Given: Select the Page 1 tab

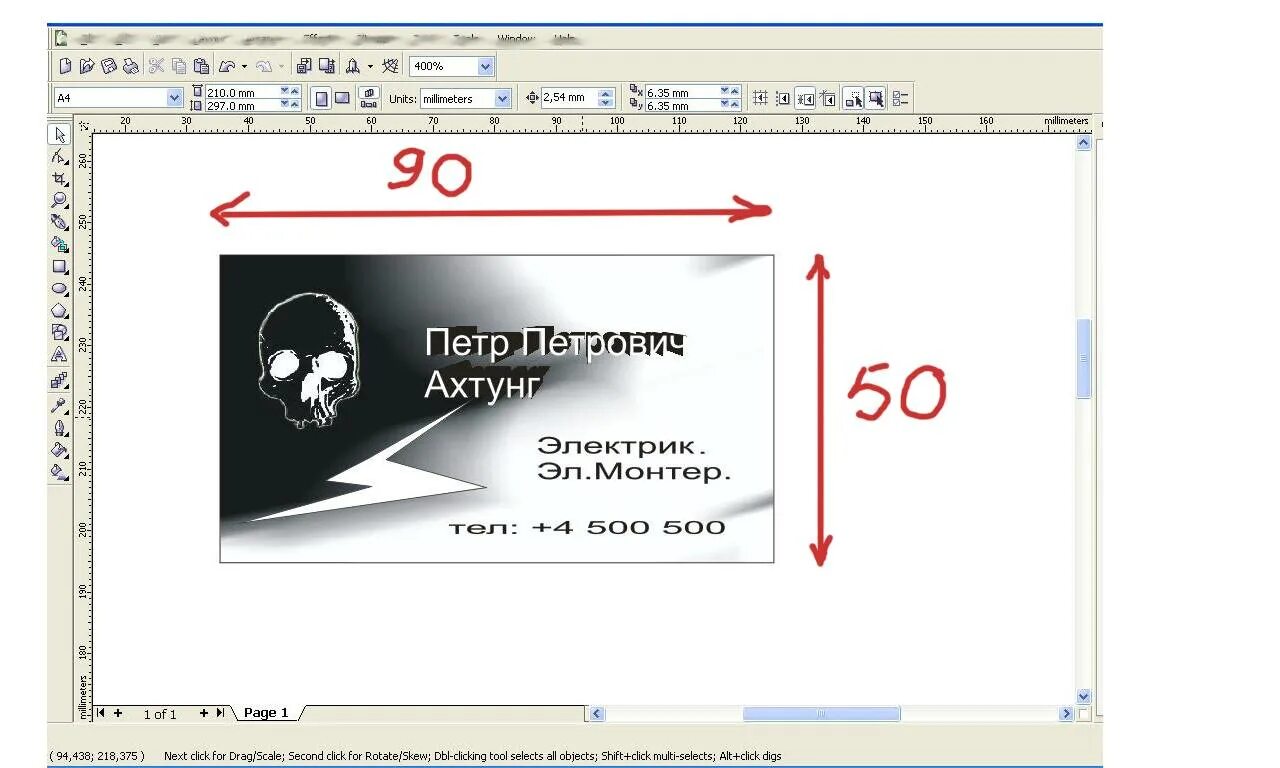Looking at the screenshot, I should [x=266, y=713].
